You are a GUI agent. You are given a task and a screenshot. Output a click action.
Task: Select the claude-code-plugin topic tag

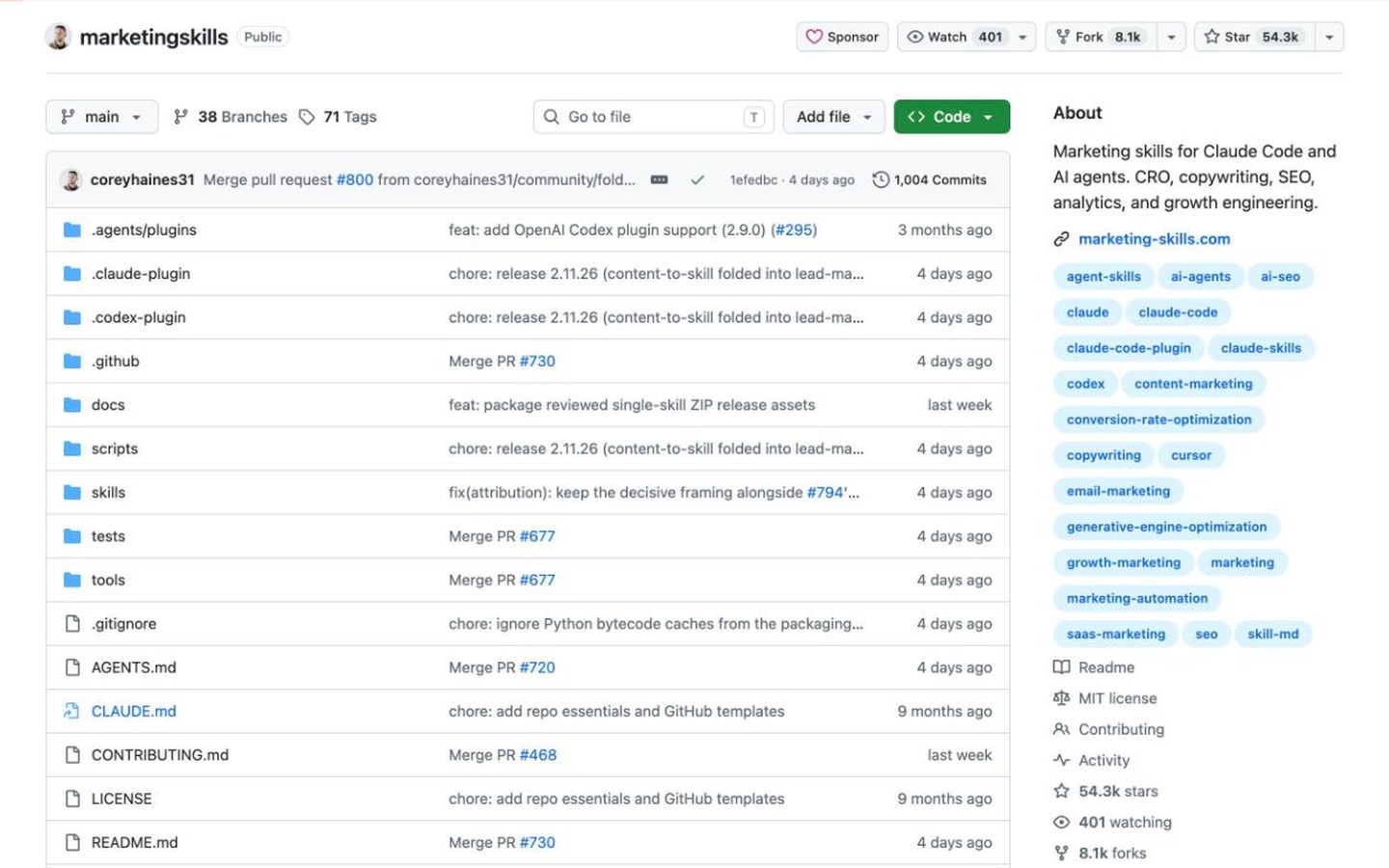coord(1129,348)
